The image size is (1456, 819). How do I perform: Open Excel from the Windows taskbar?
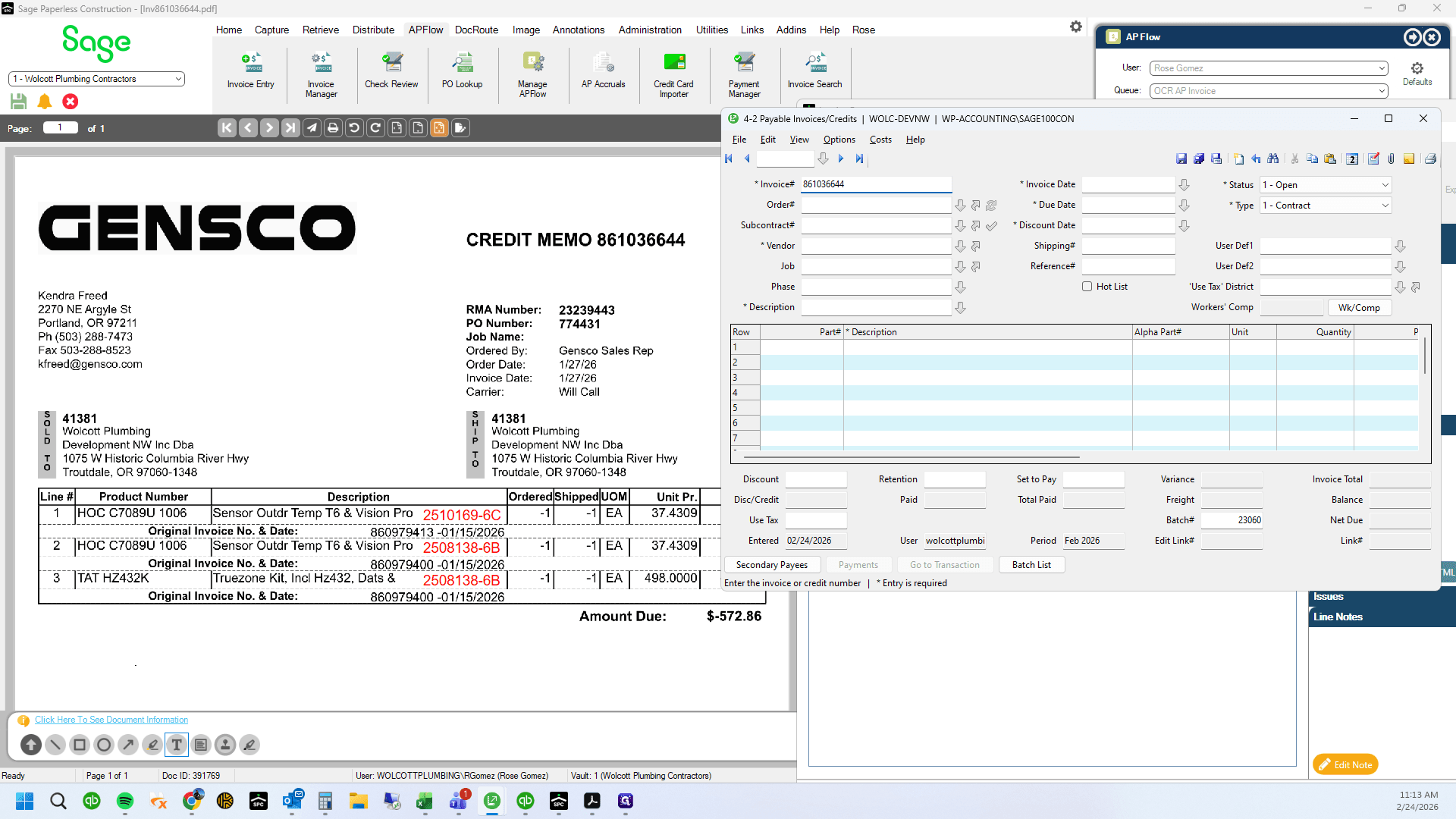(x=424, y=801)
